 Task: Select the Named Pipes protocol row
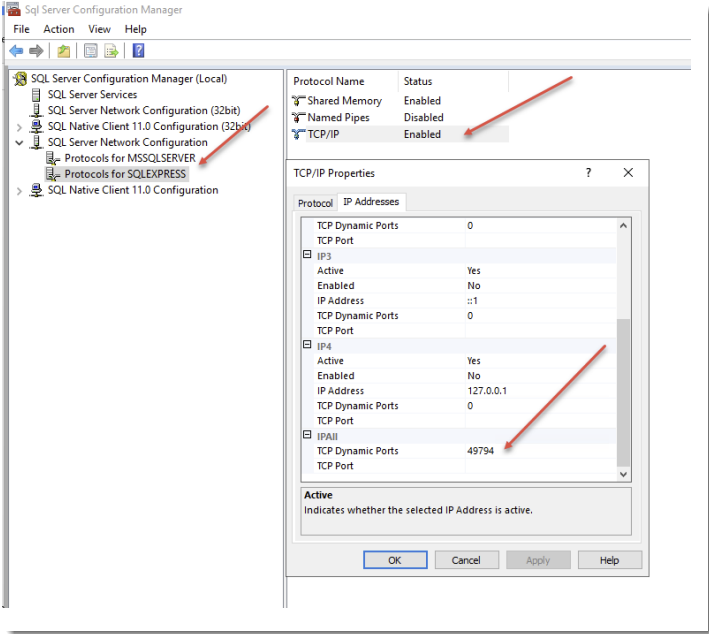pyautogui.click(x=400, y=118)
